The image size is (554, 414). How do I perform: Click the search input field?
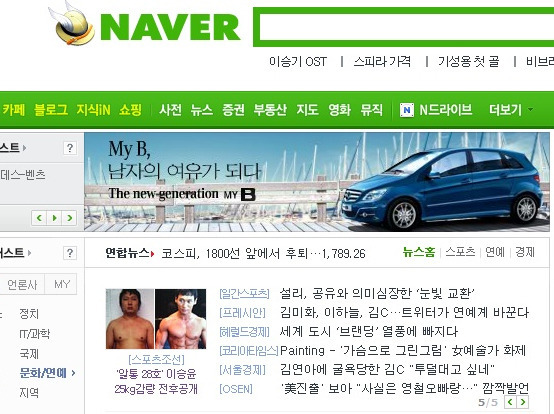coord(406,27)
